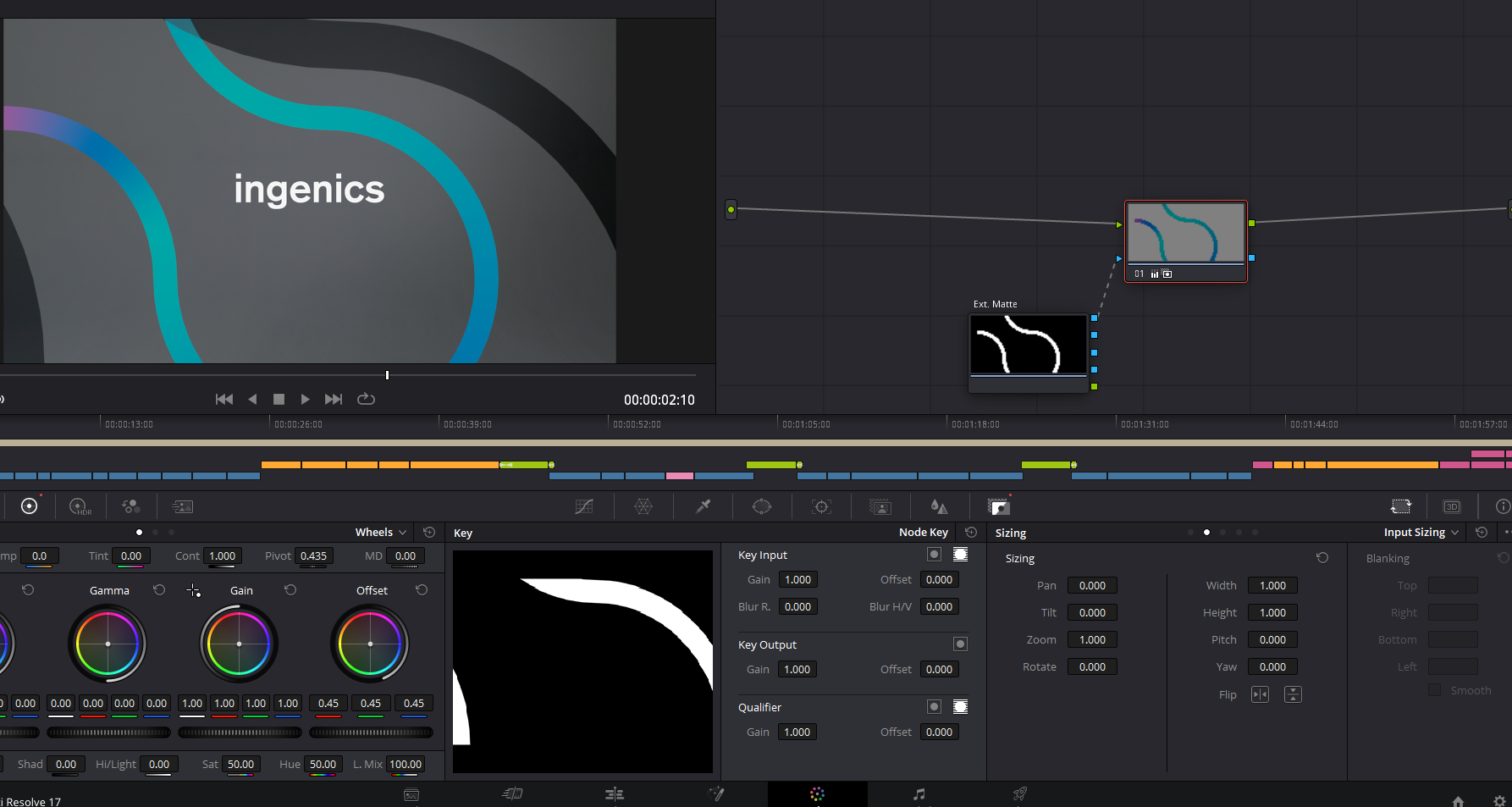
Task: Switch to the Edit page
Action: (x=615, y=794)
